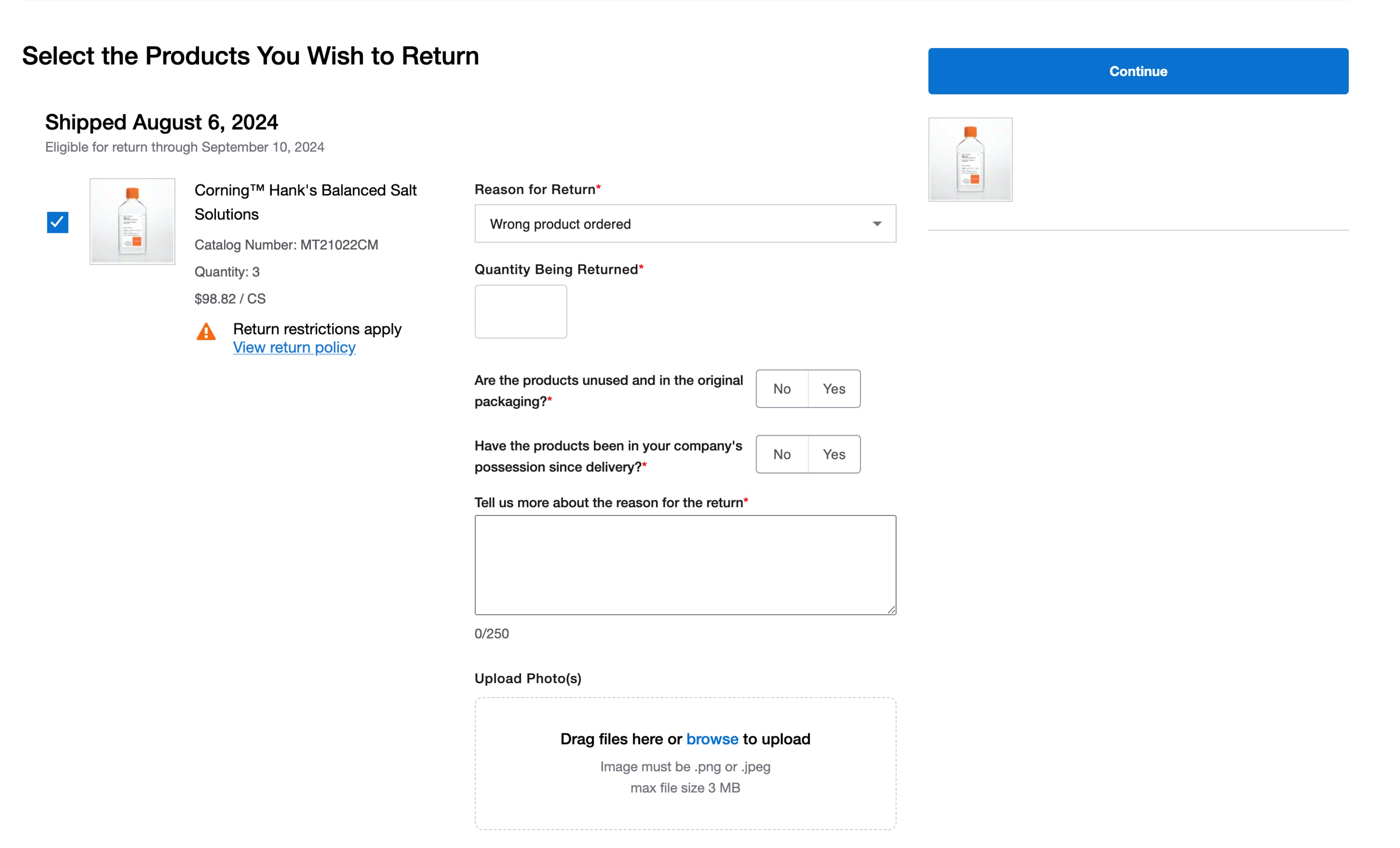The image size is (1400, 848).
Task: Select Yes for products in company's possession
Action: (833, 454)
